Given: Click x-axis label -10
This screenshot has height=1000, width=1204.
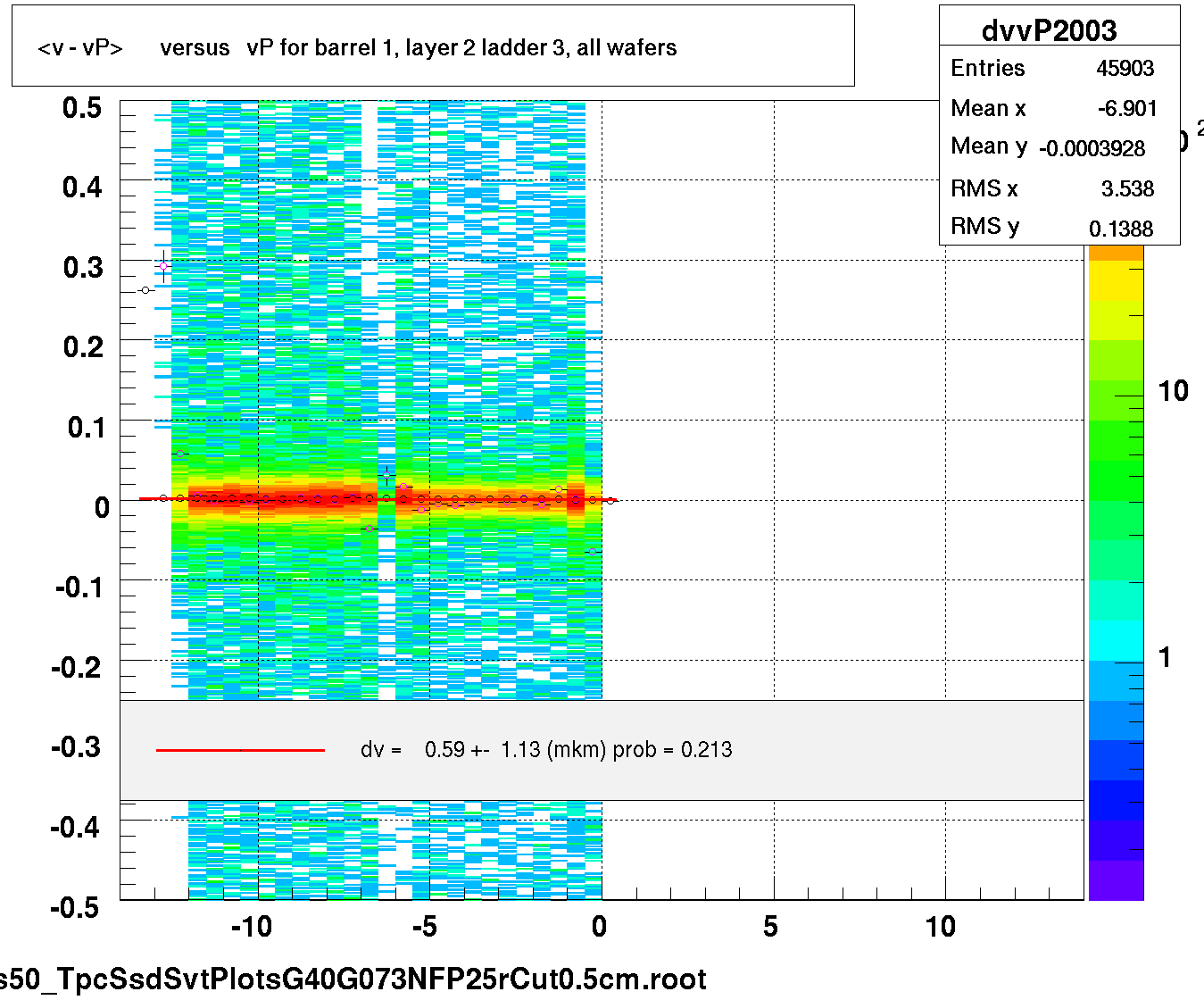Looking at the screenshot, I should 251,927.
